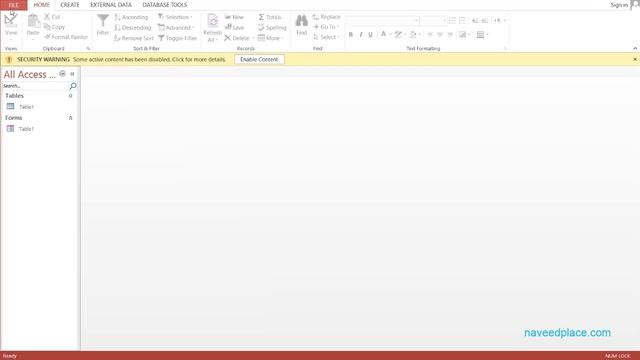640x360 pixels.
Task: Open the More records dropdown
Action: click(x=271, y=38)
